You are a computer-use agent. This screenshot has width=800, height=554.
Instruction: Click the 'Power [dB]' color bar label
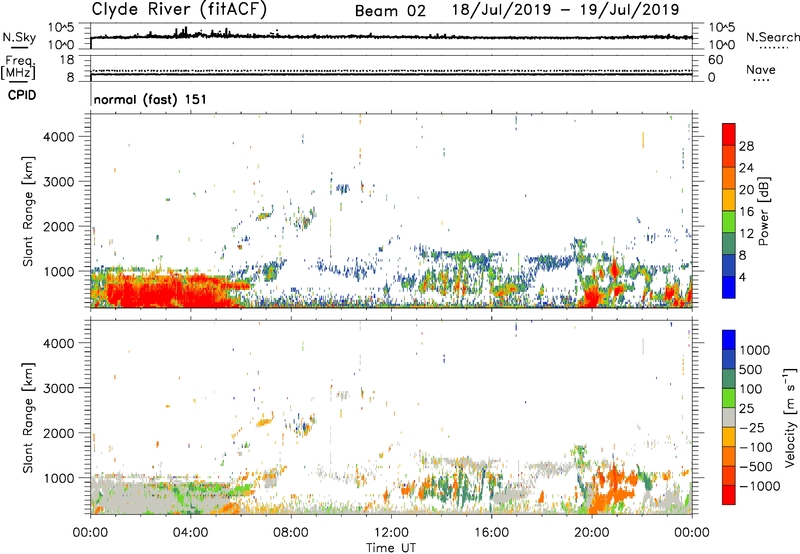[x=764, y=211]
